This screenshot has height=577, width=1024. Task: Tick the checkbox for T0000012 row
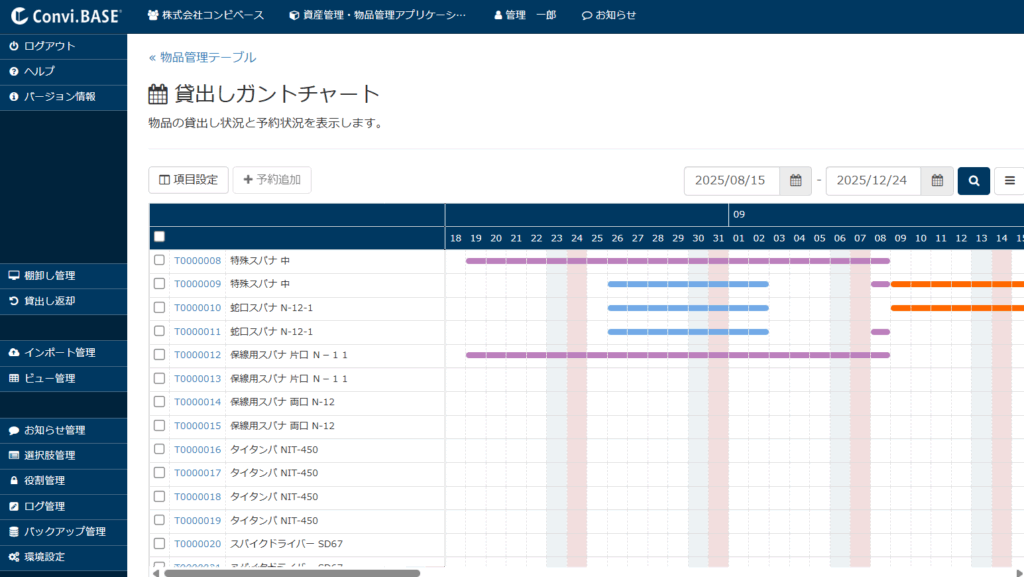click(159, 355)
